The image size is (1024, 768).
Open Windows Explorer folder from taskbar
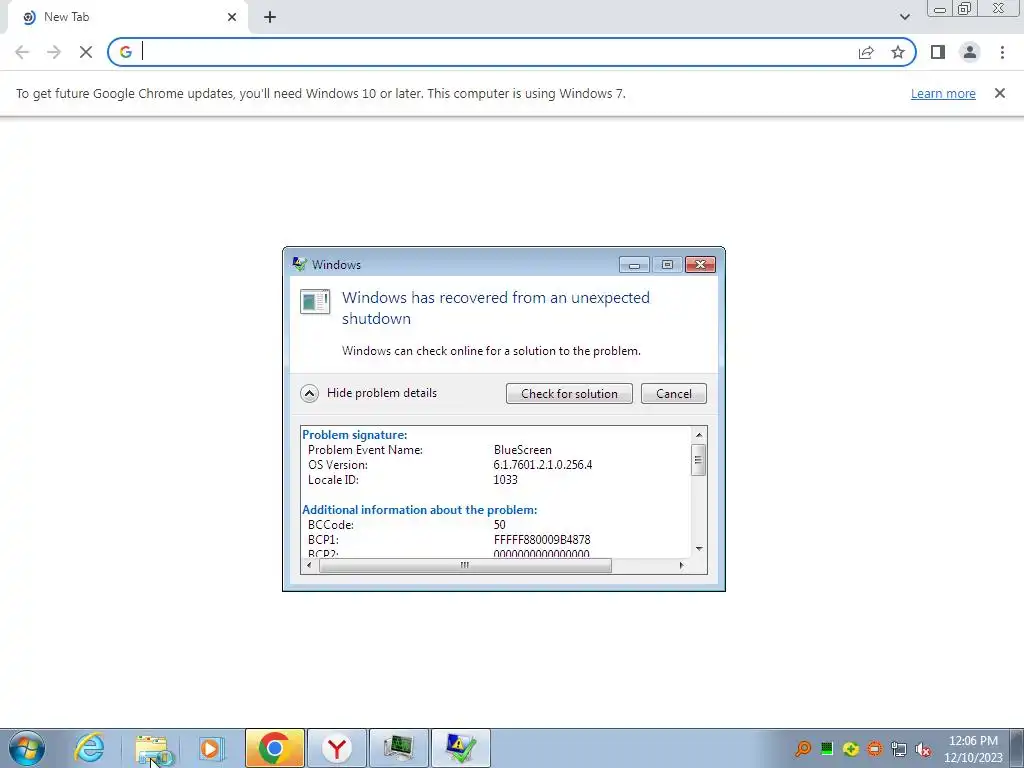153,748
